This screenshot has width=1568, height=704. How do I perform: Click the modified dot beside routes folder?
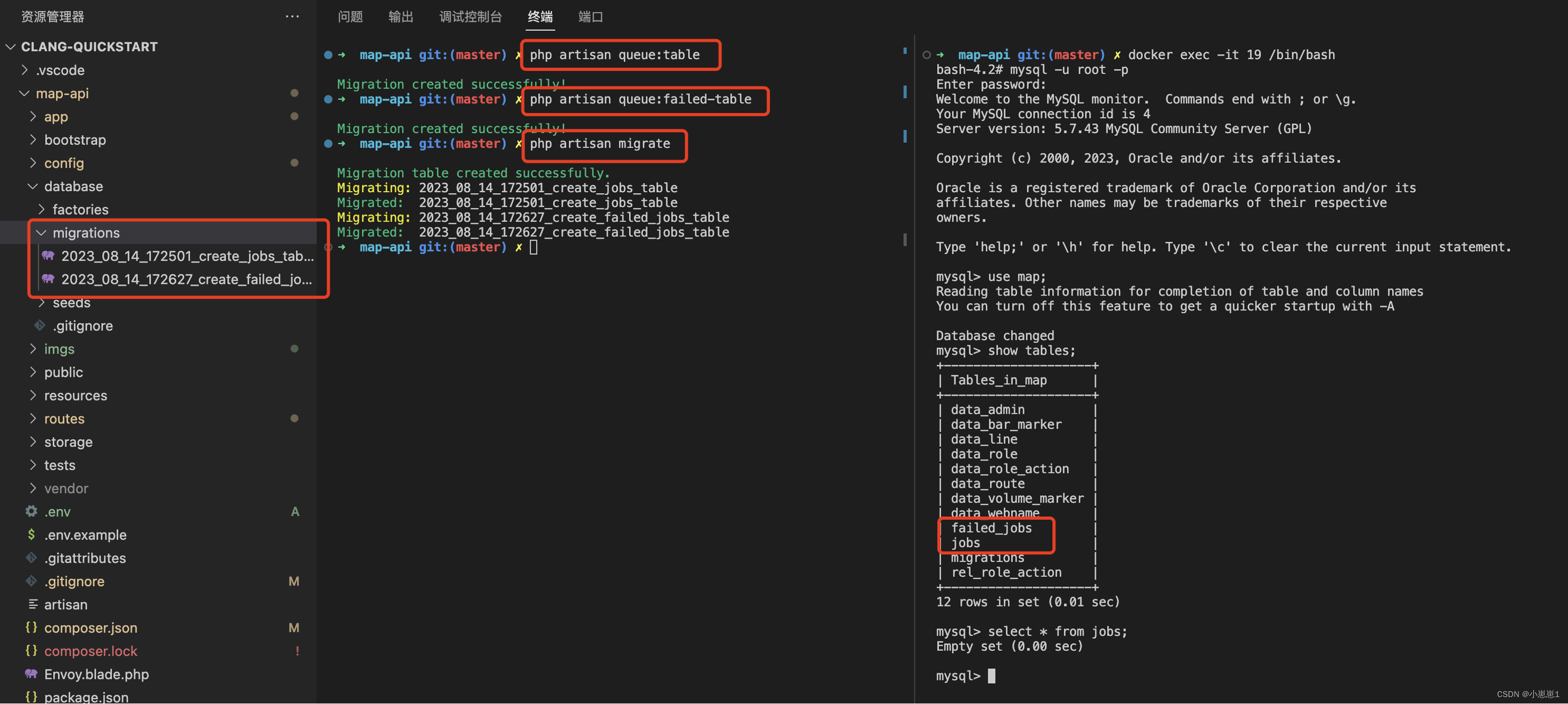click(294, 419)
